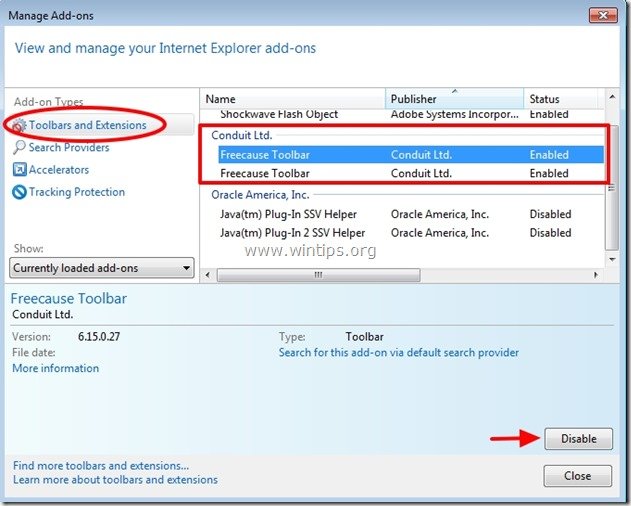This screenshot has height=506, width=631.
Task: Click the horizontal scrollbar thumb
Action: (318, 275)
